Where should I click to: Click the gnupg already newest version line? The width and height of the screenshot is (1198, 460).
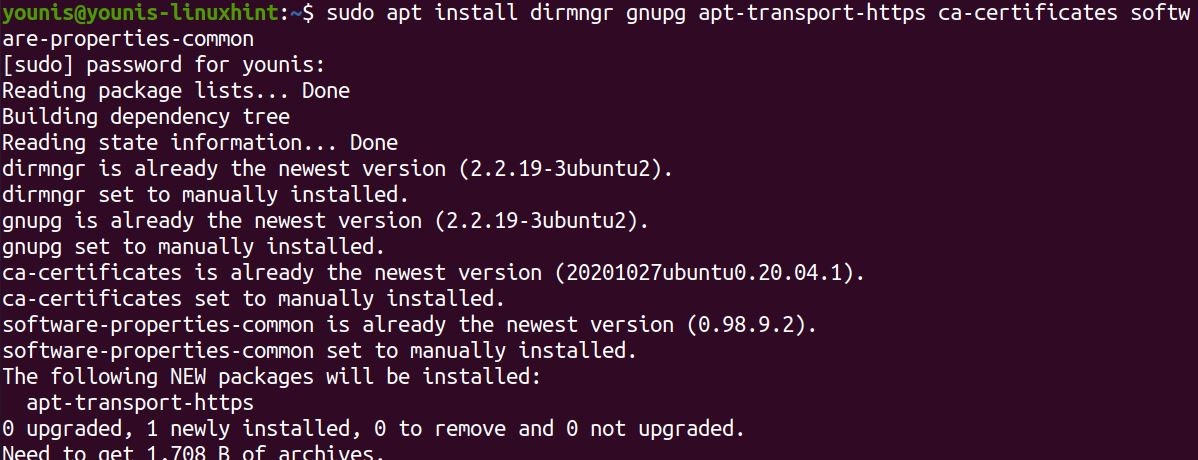(325, 220)
